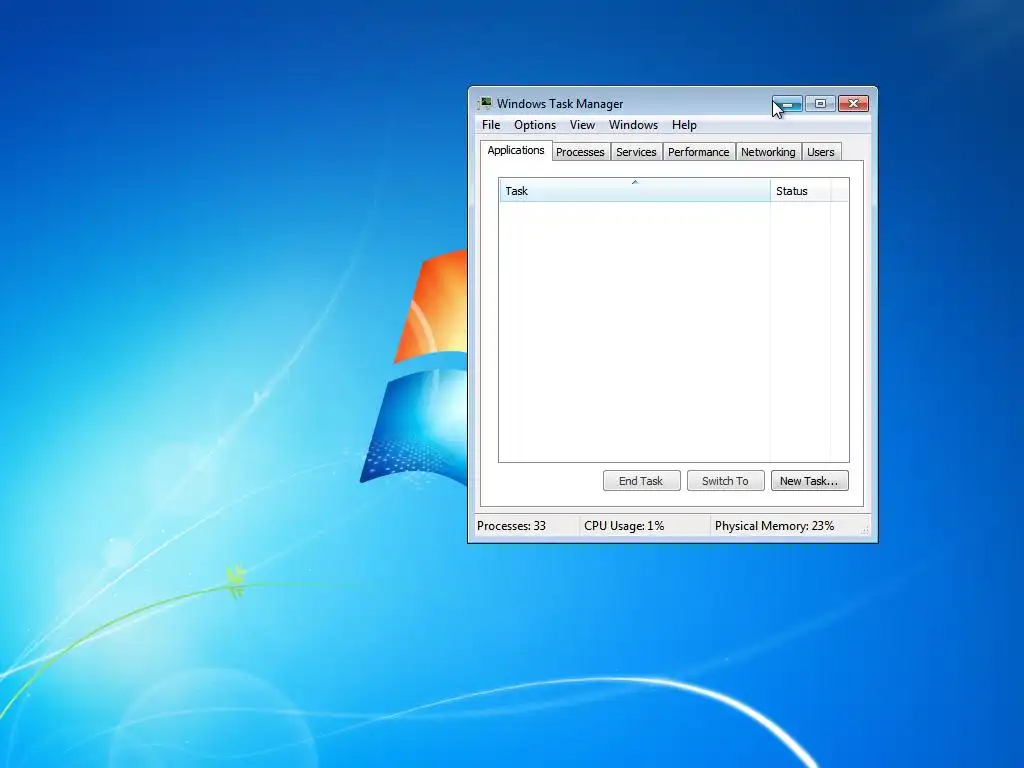Sort by the Task column header
Viewport: 1024px width, 768px height.
(x=635, y=191)
